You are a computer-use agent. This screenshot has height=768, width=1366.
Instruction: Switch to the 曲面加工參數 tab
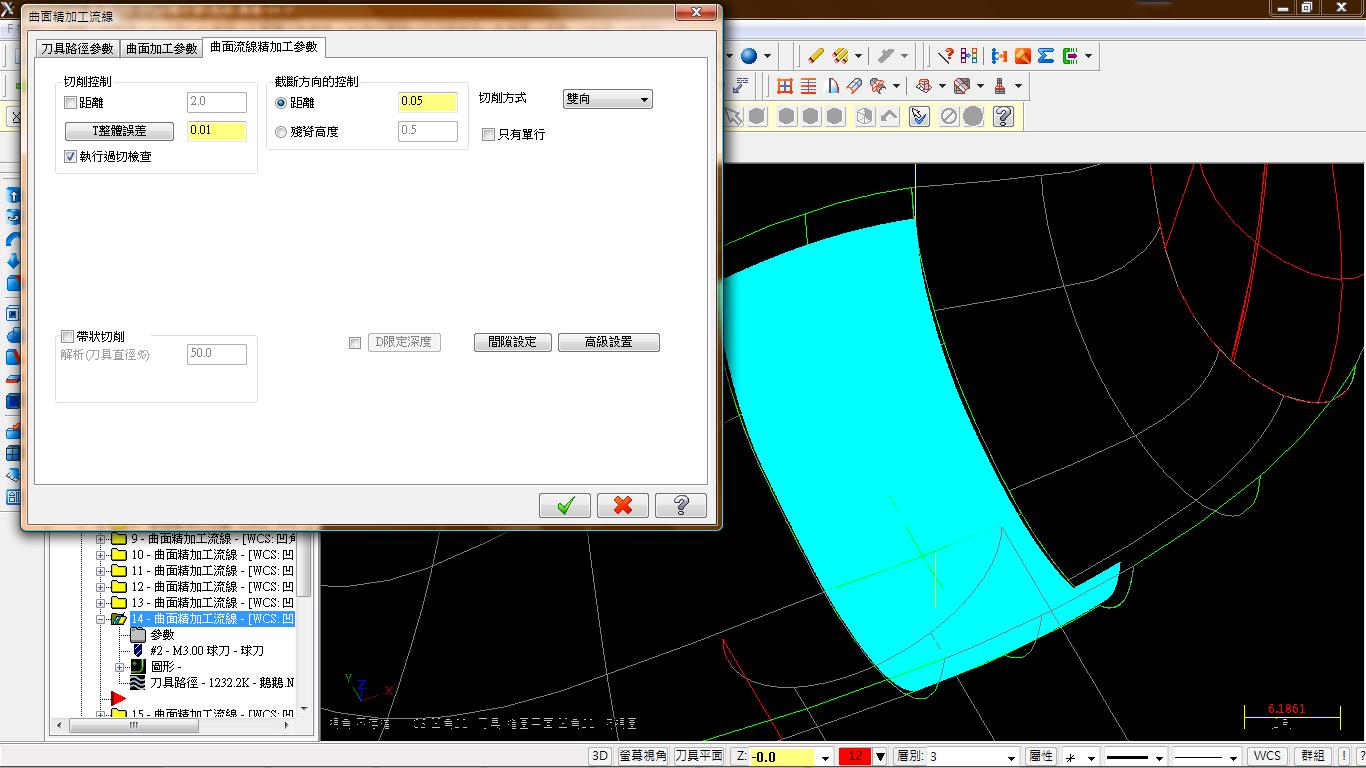pyautogui.click(x=161, y=49)
